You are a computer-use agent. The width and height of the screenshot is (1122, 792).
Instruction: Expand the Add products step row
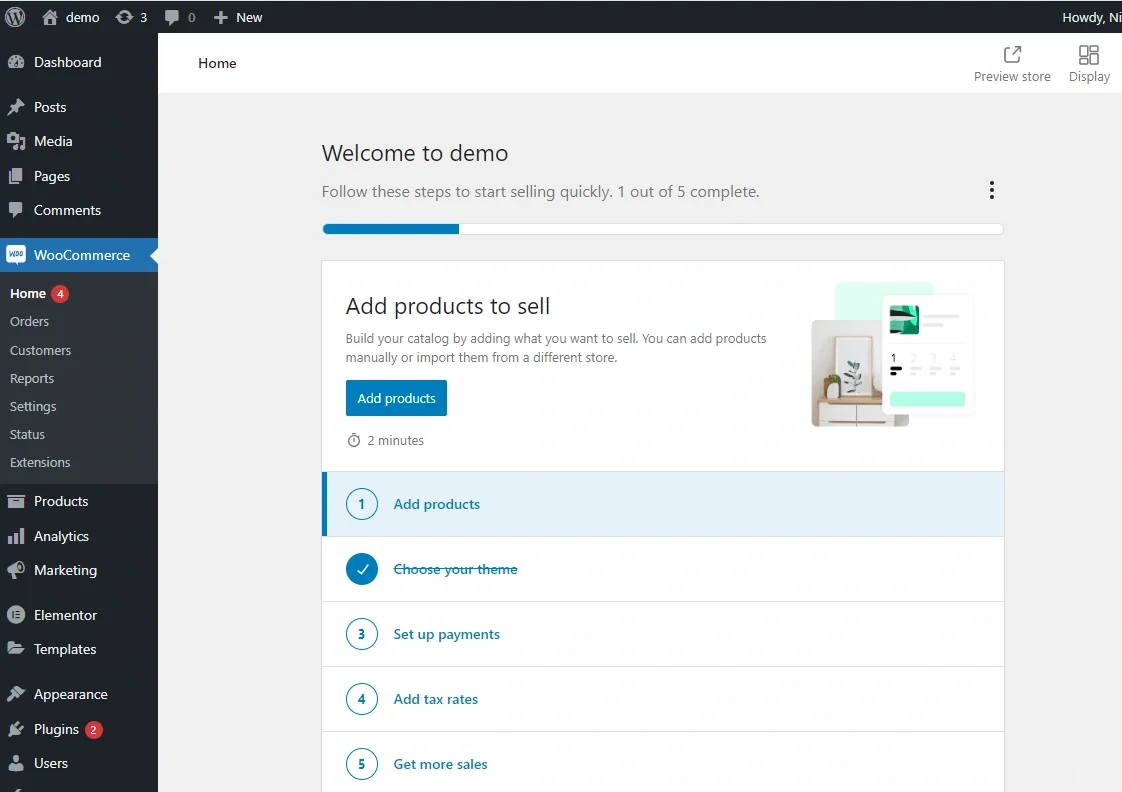point(436,504)
